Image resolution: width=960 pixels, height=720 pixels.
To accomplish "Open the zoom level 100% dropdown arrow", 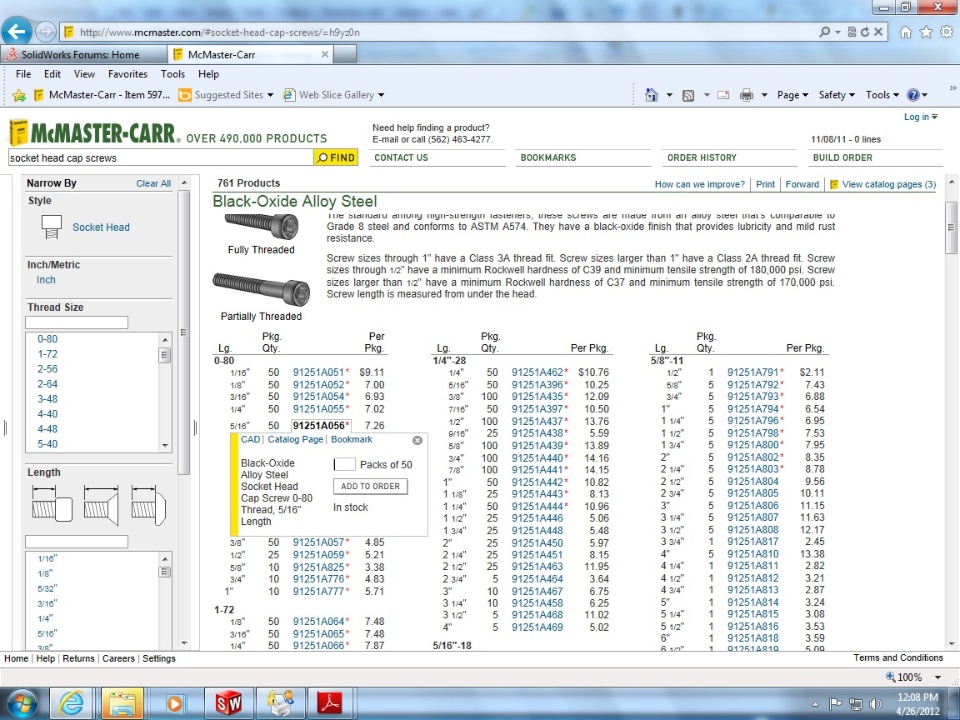I will 937,677.
